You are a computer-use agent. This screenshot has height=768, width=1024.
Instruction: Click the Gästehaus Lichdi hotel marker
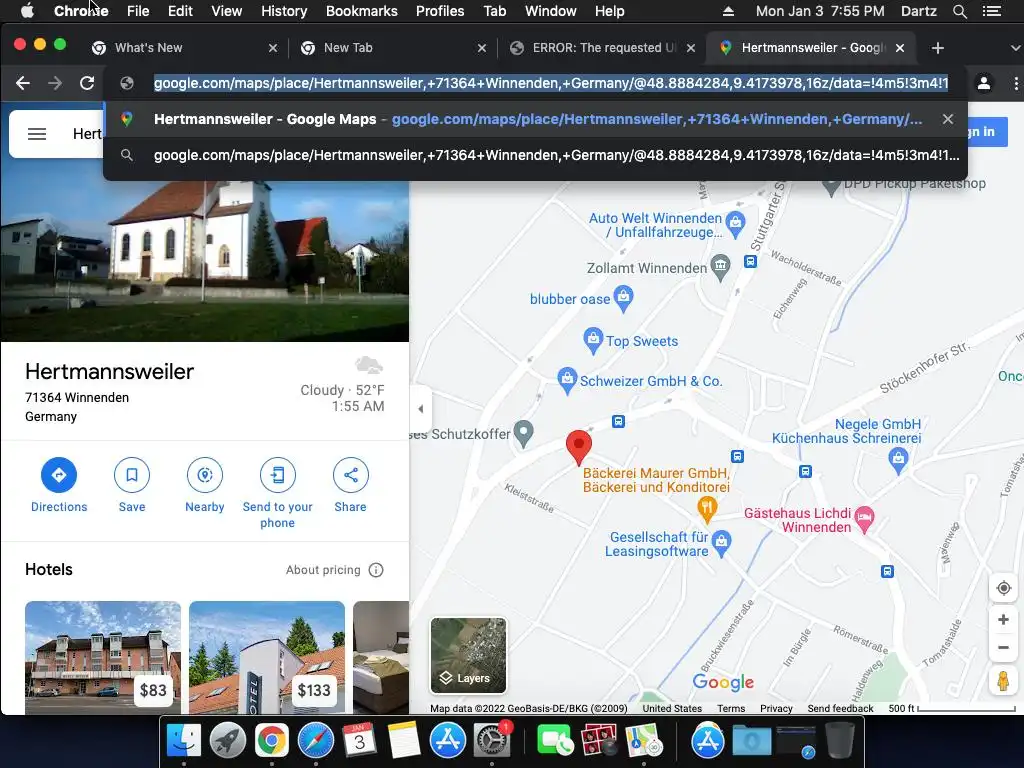(x=865, y=519)
